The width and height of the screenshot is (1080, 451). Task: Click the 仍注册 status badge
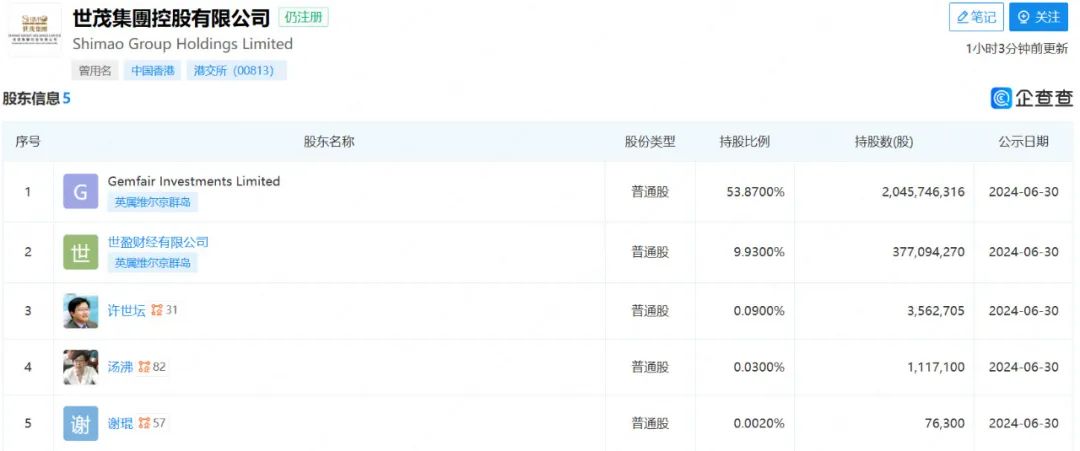pos(304,17)
